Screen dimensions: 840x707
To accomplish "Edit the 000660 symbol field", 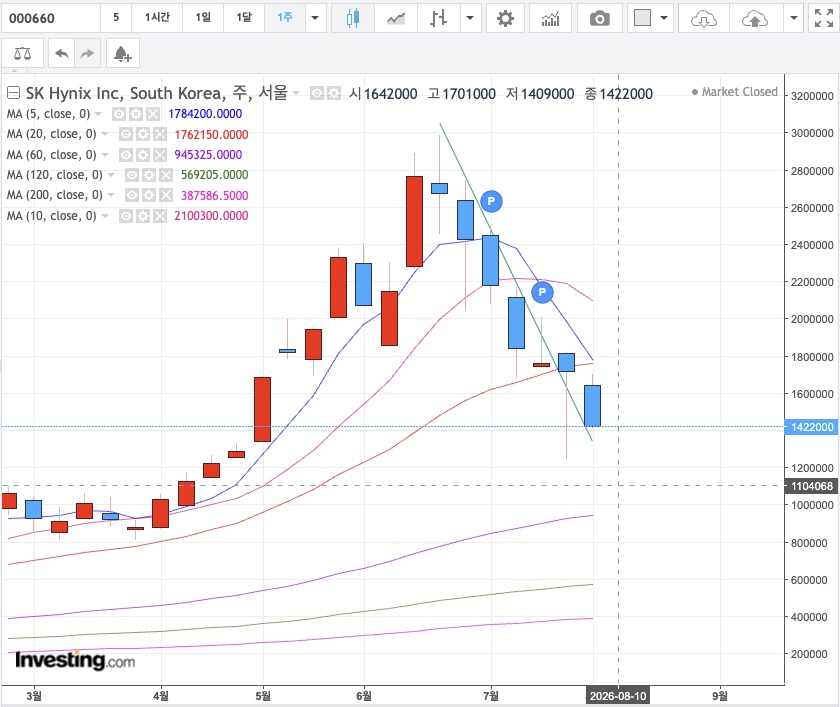I will pos(50,18).
